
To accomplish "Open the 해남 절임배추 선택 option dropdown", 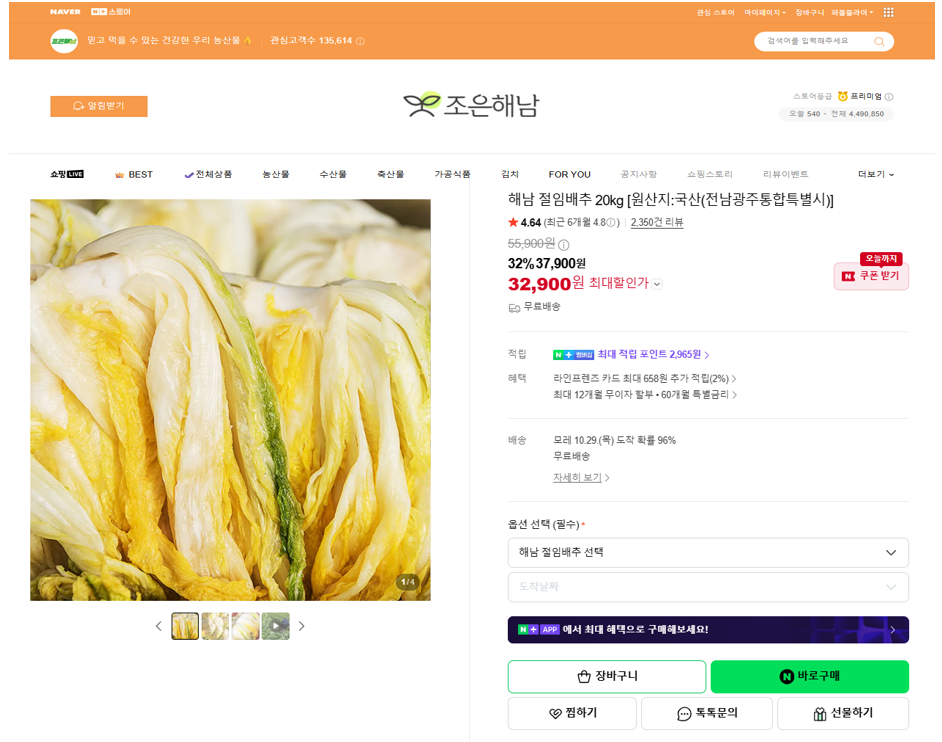I will click(x=708, y=553).
